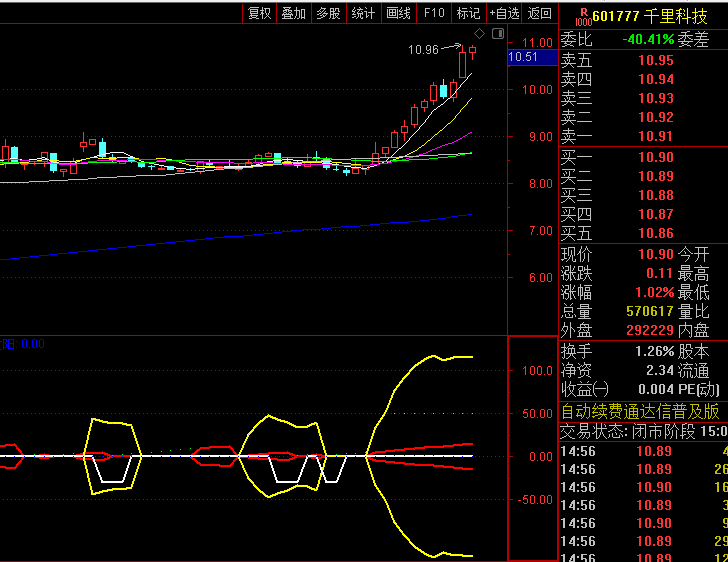Add stock via +自选 button
Image resolution: width=728 pixels, height=562 pixels.
(504, 13)
